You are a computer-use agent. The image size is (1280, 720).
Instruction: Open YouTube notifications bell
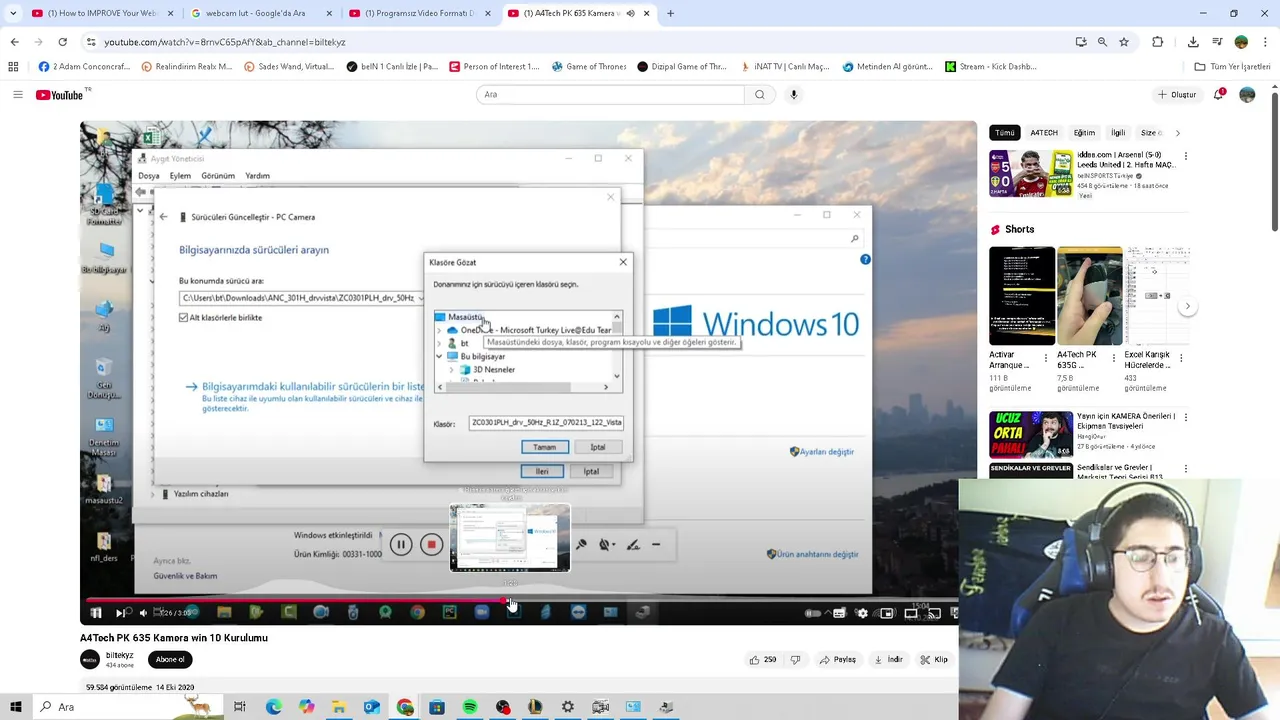[1219, 94]
